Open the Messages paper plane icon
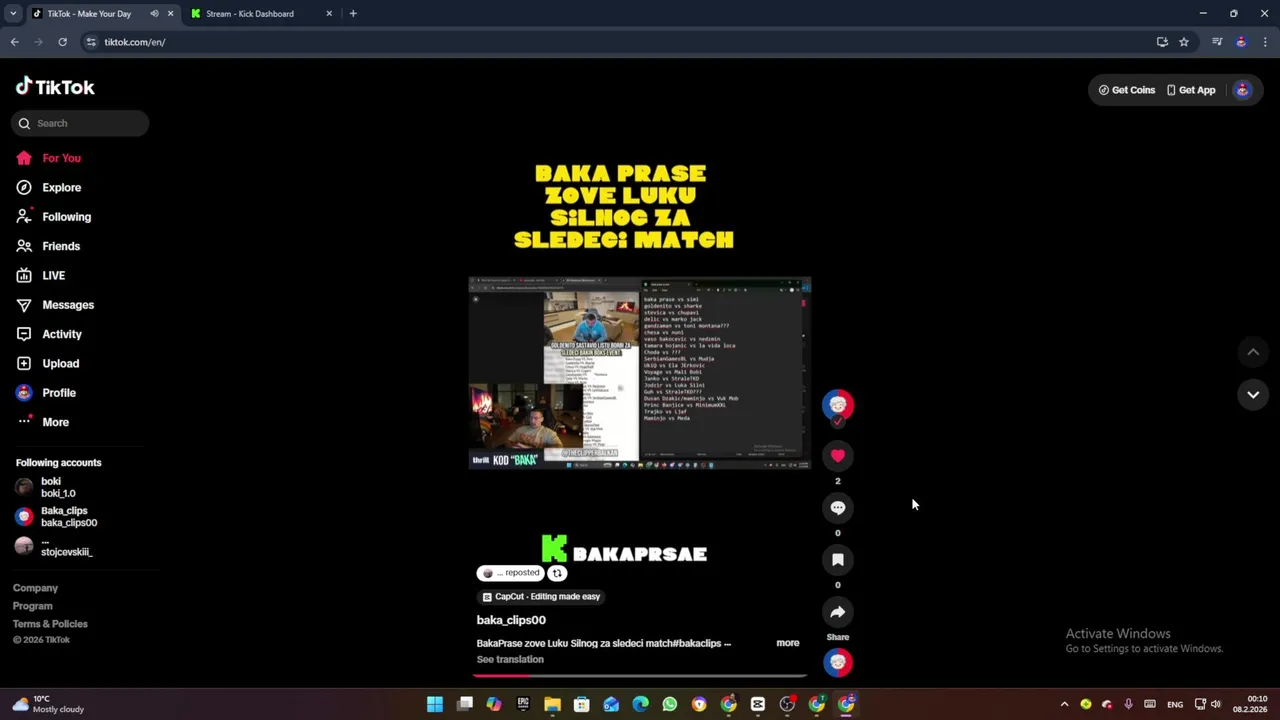This screenshot has width=1280, height=720. [x=24, y=305]
